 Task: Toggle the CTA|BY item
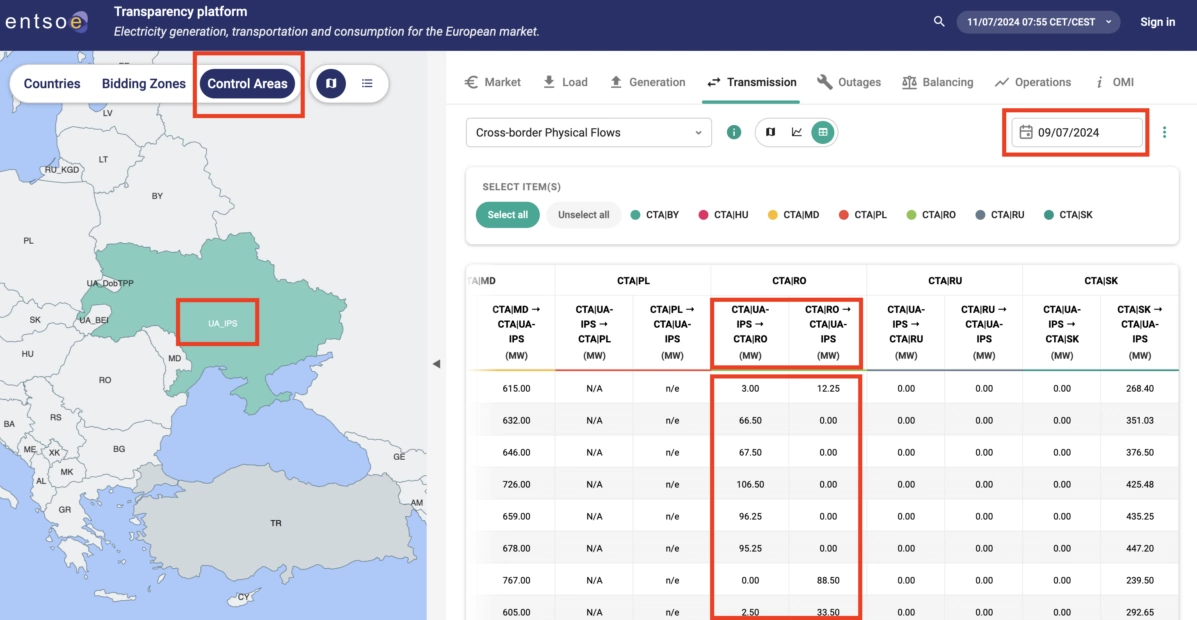coord(655,215)
